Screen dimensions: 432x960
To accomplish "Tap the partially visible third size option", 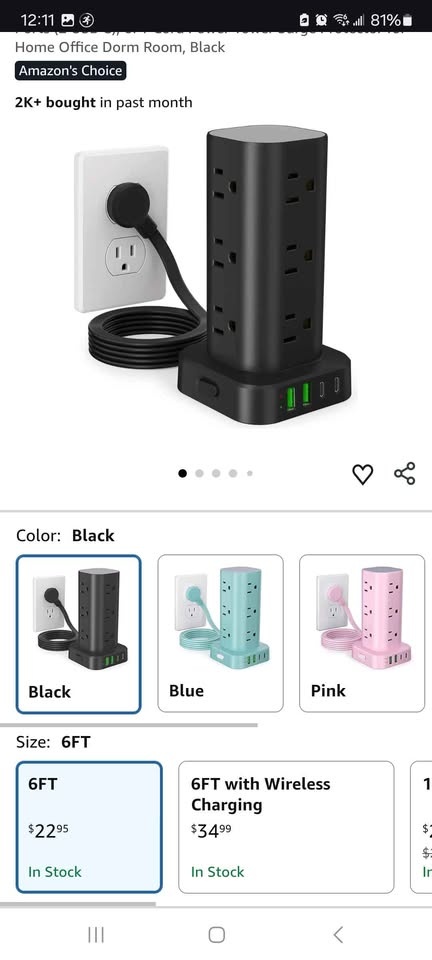I will click(x=422, y=827).
